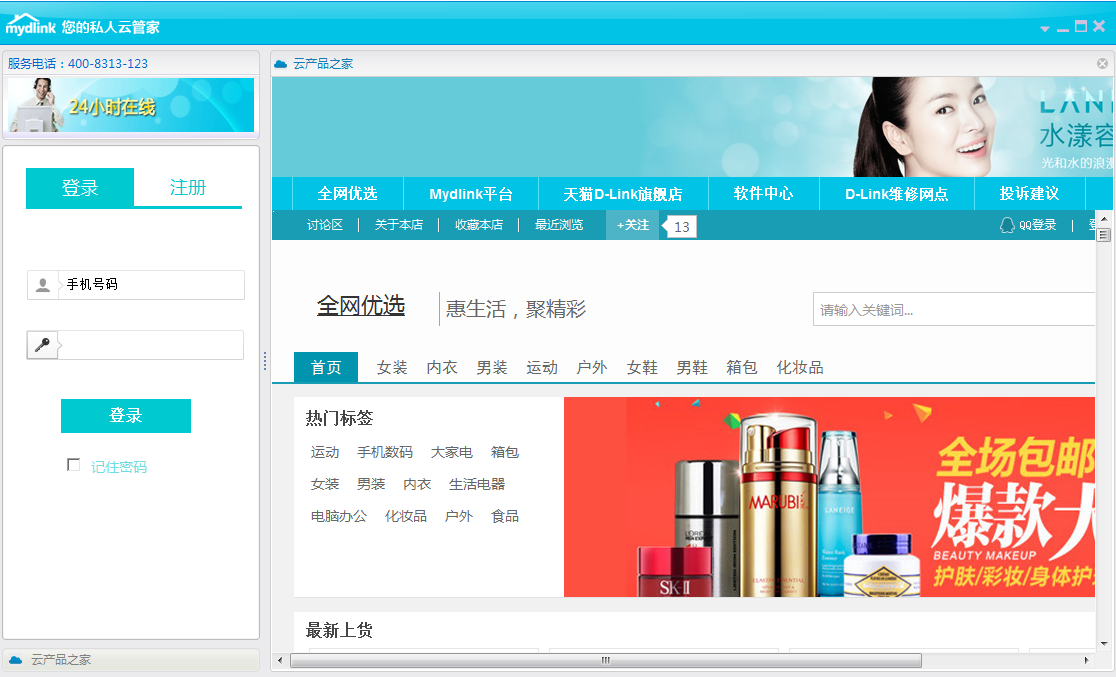Open the cosmetics 全场包邮 promo banner
The image size is (1116, 677).
(829, 497)
